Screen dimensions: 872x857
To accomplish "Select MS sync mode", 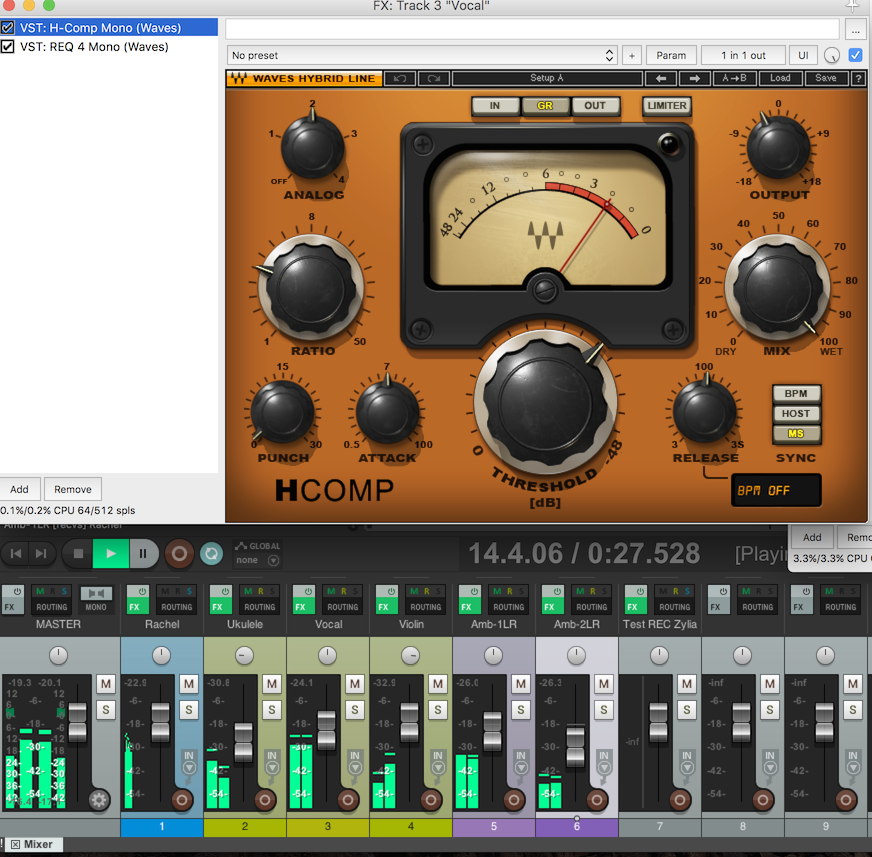I will (796, 433).
